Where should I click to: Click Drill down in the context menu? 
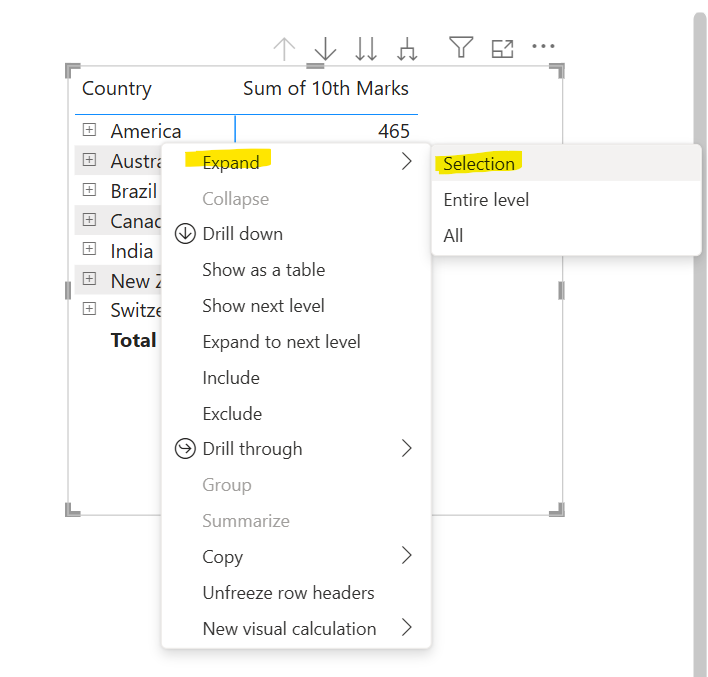242,234
